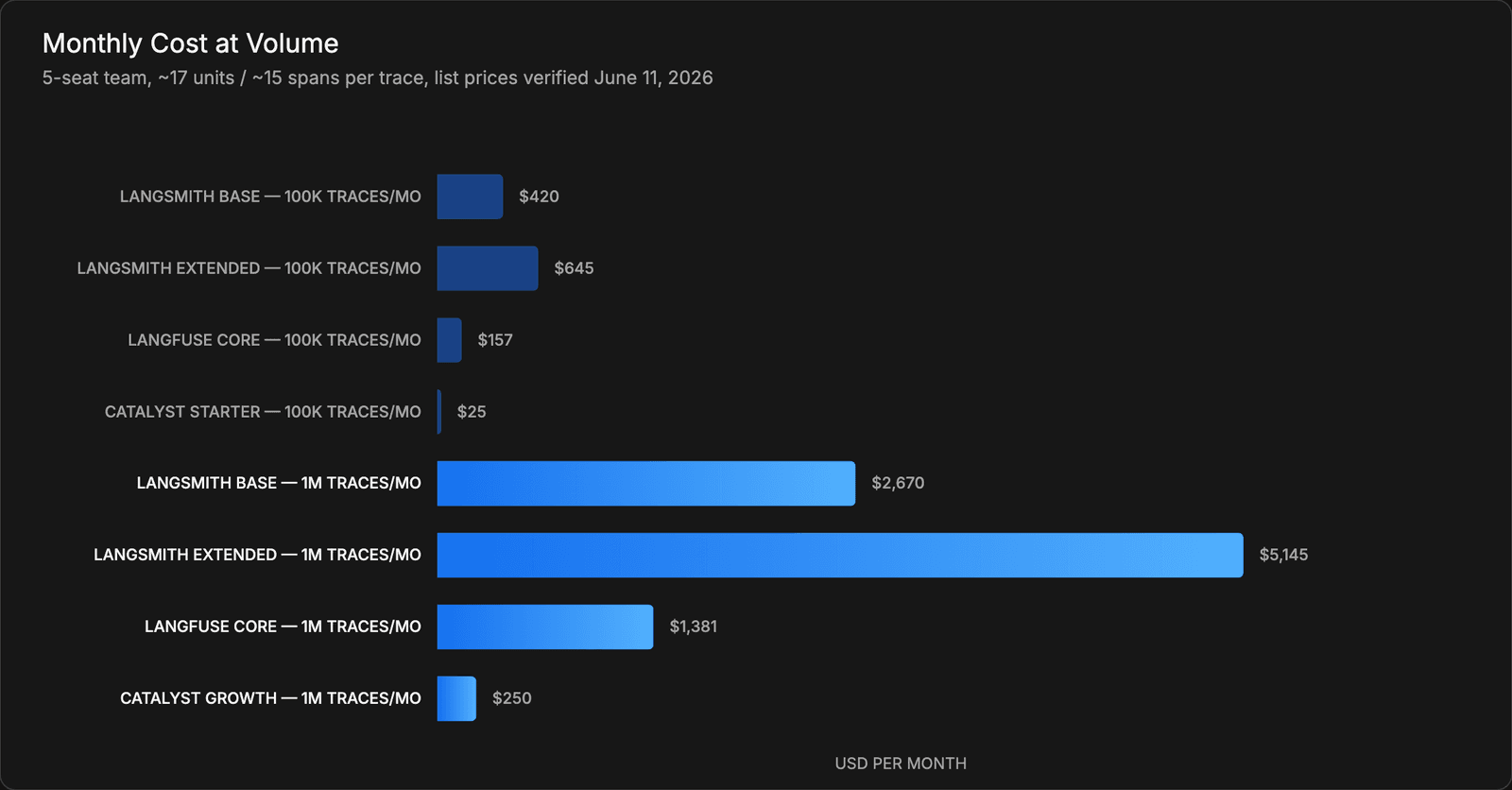Click the "Monthly Cost at Volume" chart title
The image size is (1512, 790).
pyautogui.click(x=190, y=43)
